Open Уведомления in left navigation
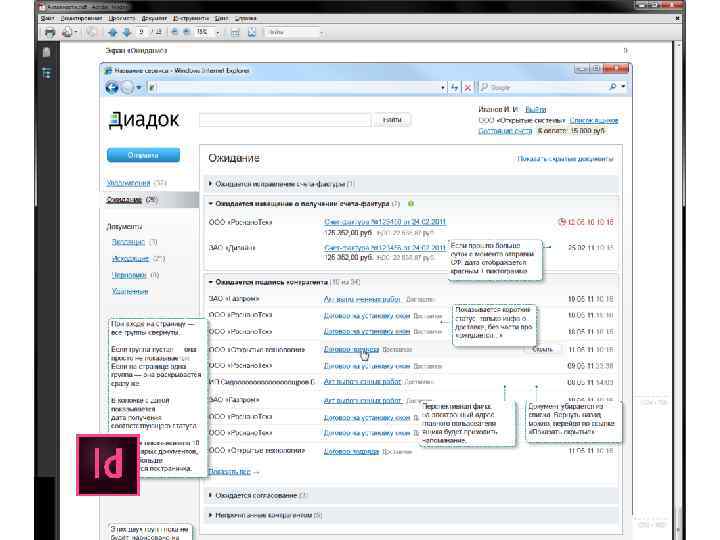 [128, 183]
